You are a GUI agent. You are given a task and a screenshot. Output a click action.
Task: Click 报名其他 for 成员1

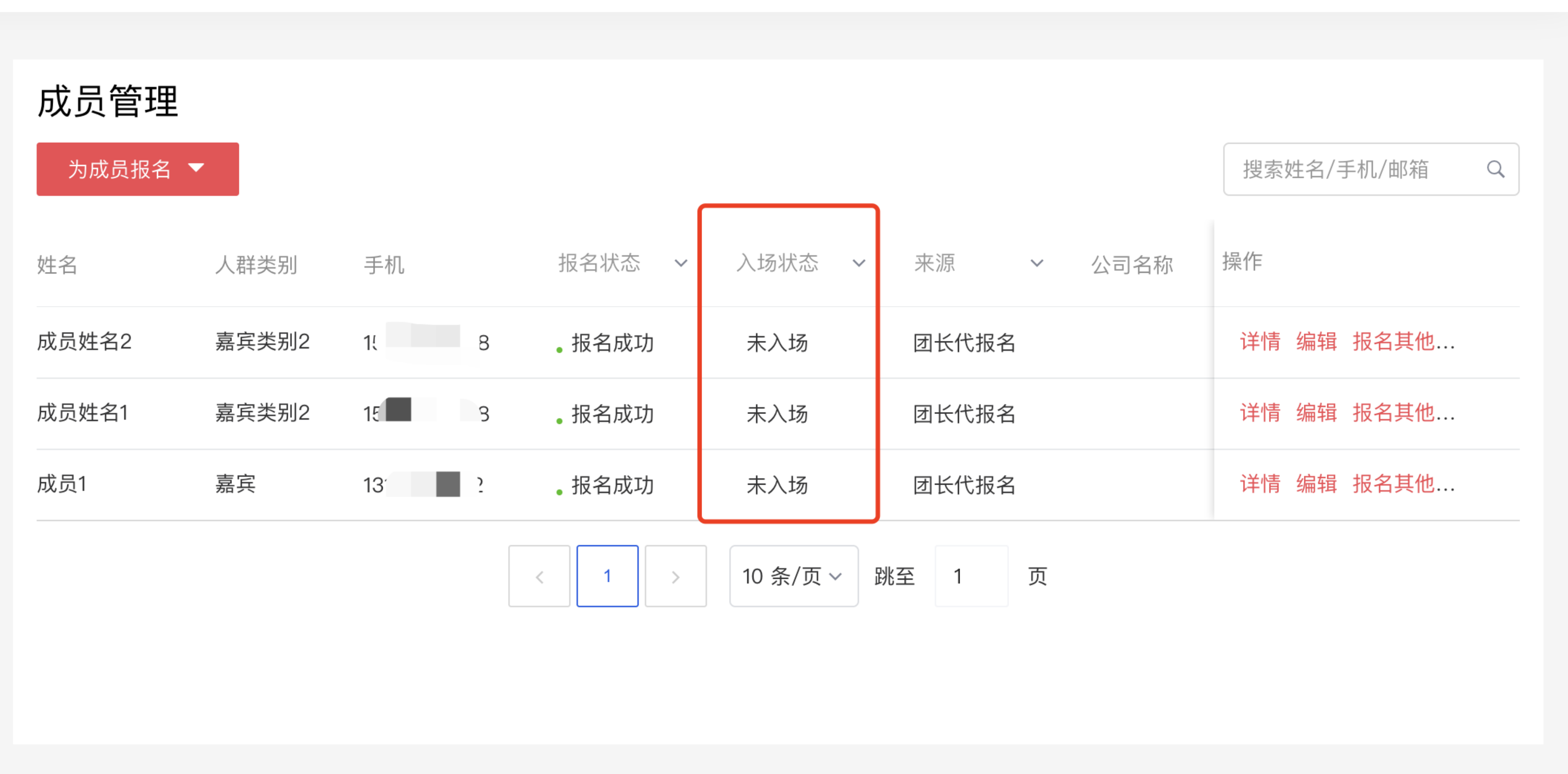[x=1403, y=484]
